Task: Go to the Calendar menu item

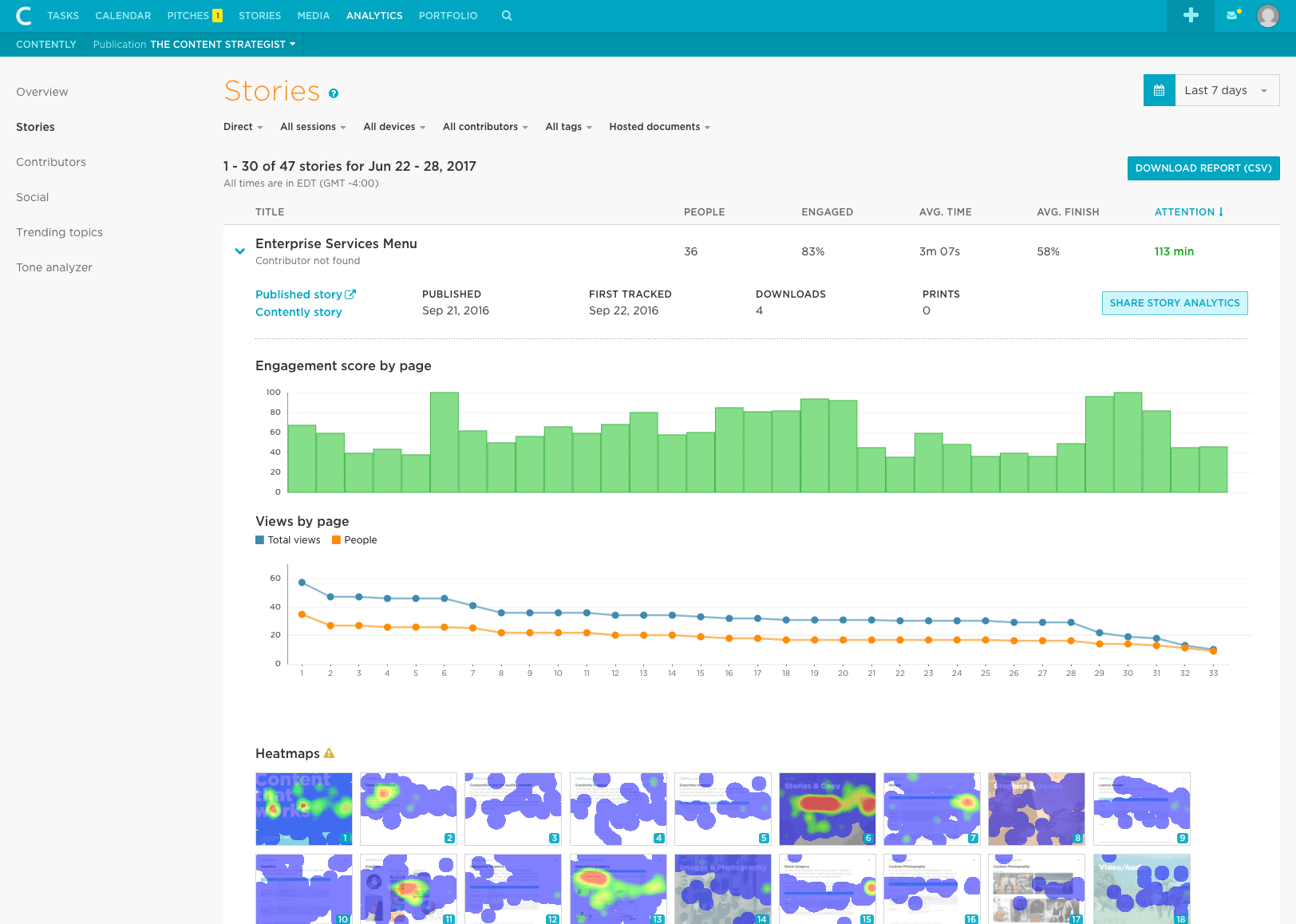Action: 123,15
